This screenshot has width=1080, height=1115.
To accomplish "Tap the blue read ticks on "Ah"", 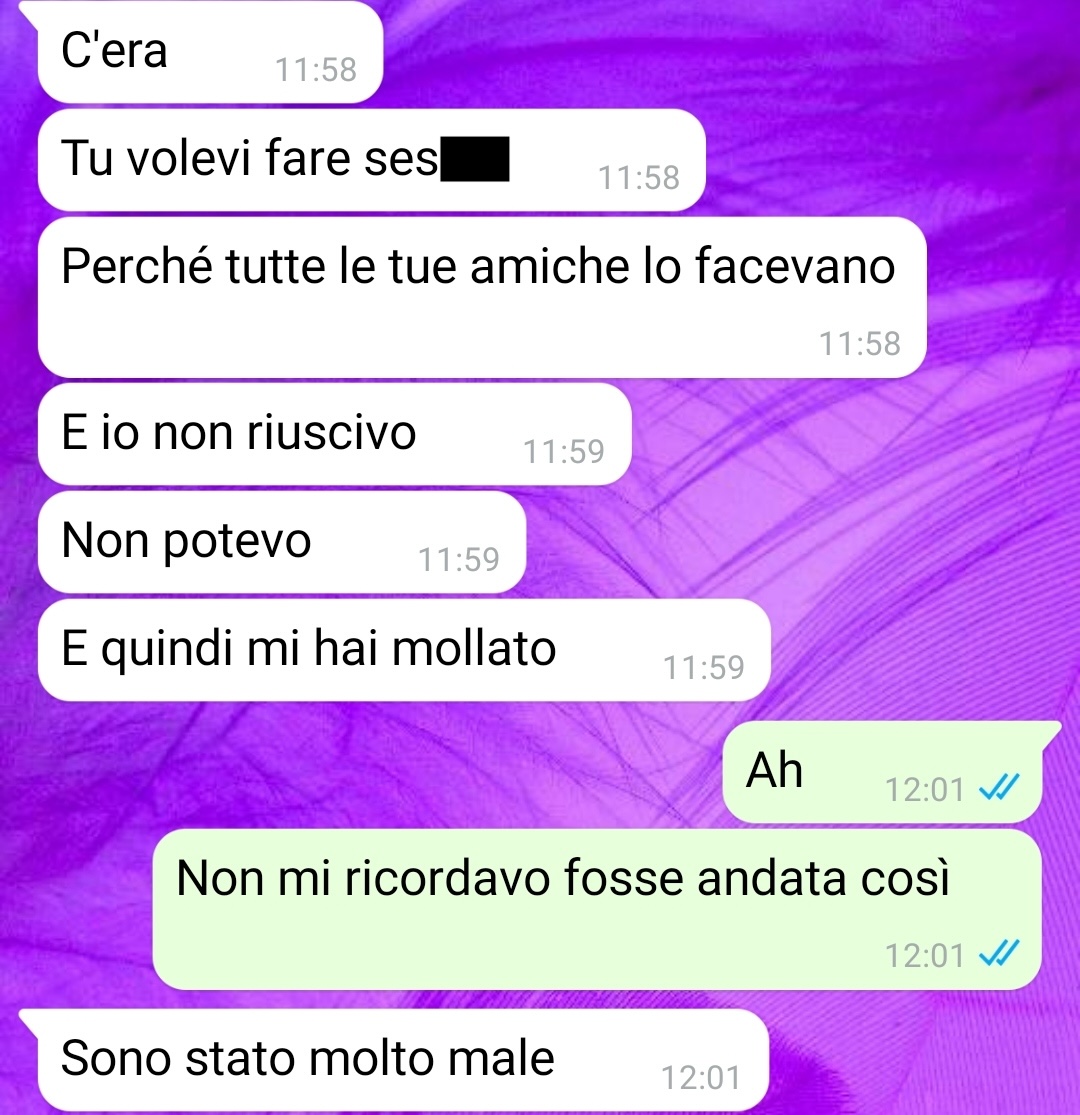I will [999, 787].
